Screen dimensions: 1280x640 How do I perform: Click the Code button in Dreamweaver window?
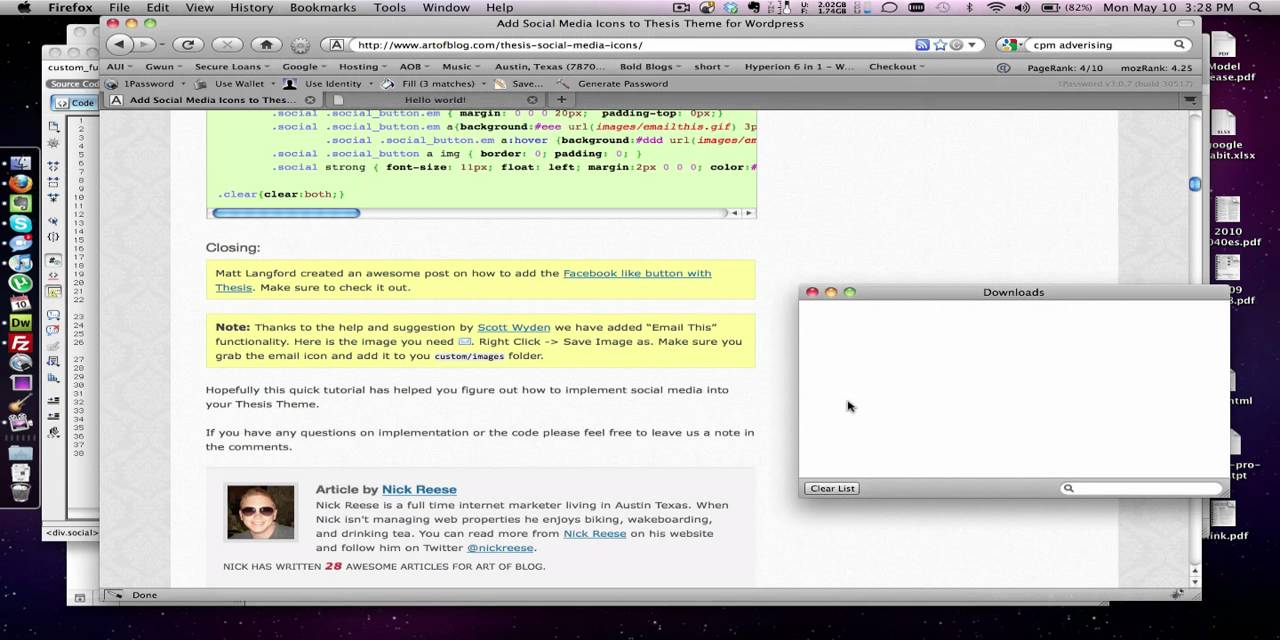[74, 103]
